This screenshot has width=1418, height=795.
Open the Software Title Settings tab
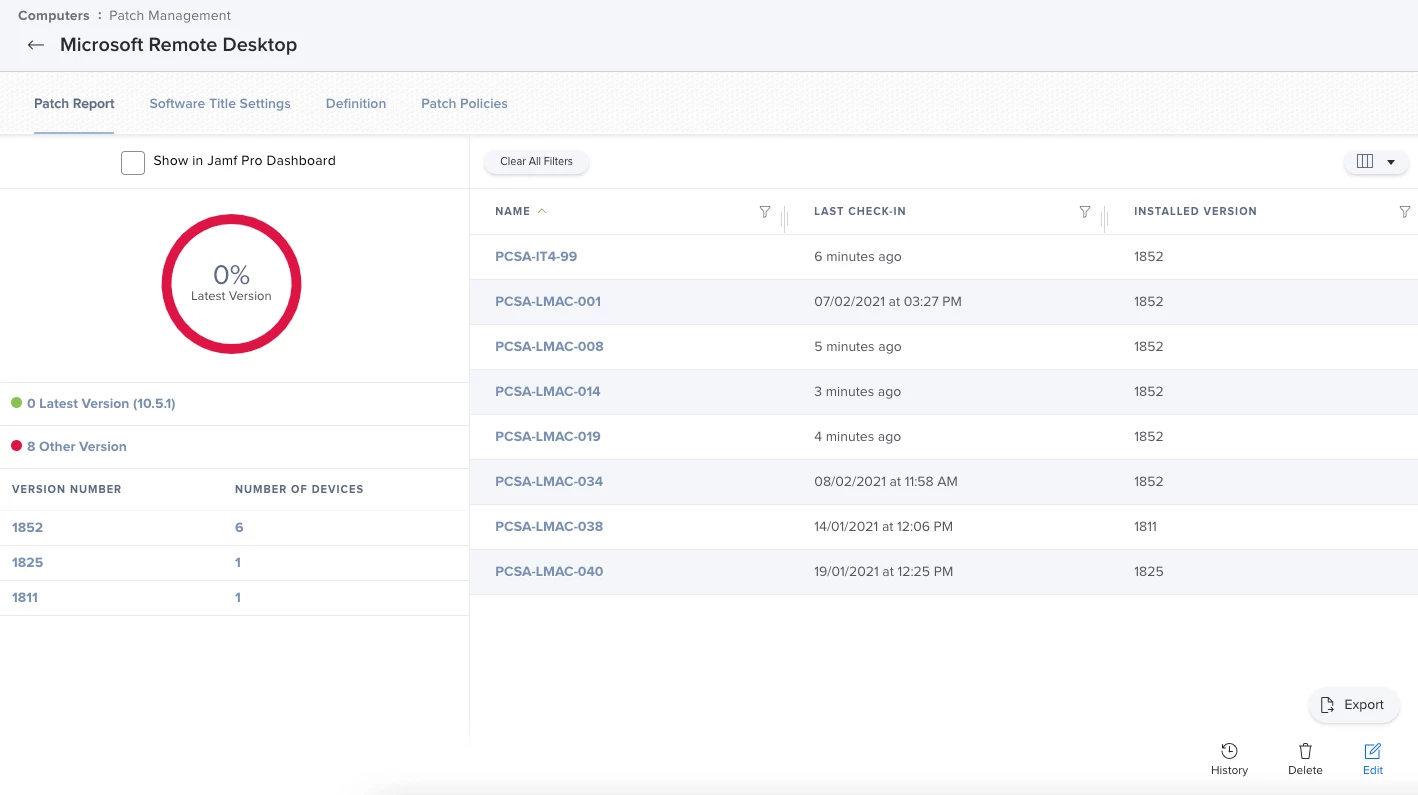pyautogui.click(x=220, y=103)
